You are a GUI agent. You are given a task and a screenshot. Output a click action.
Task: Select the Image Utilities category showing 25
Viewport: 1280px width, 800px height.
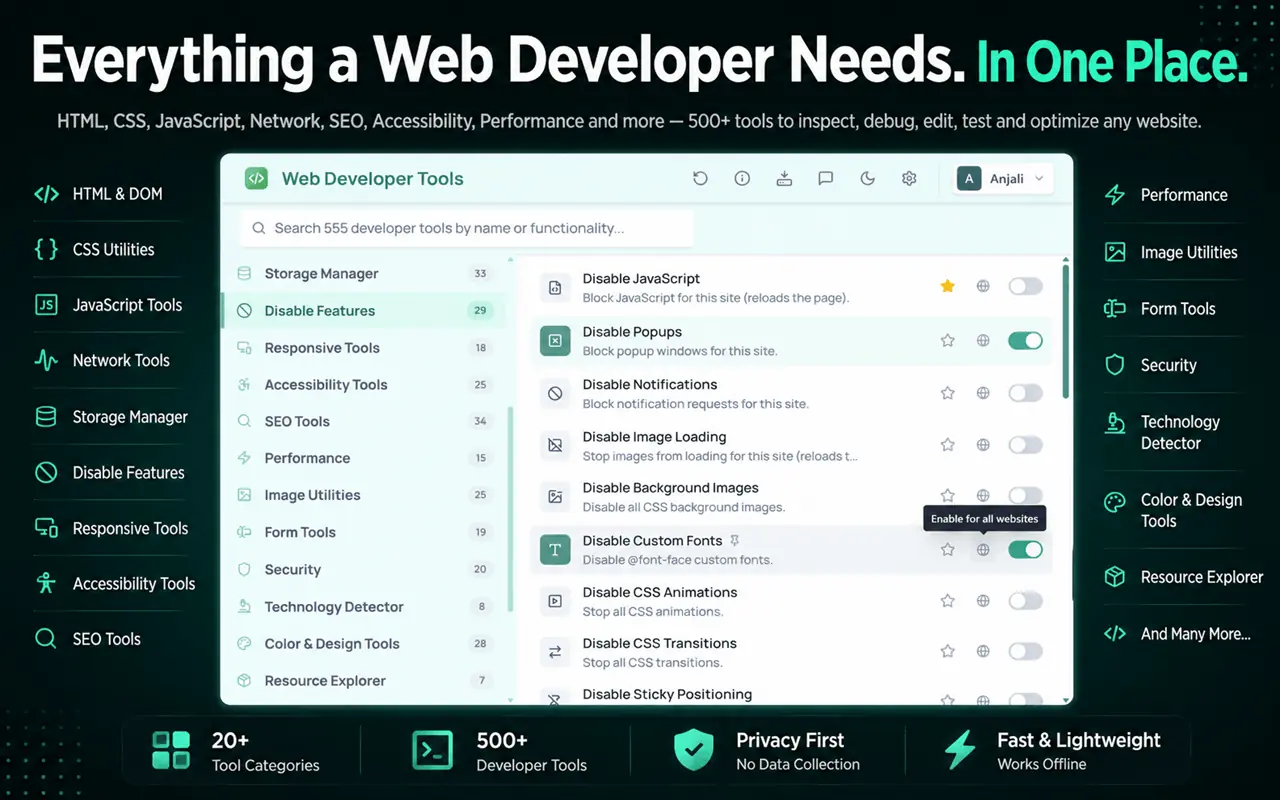[x=364, y=495]
